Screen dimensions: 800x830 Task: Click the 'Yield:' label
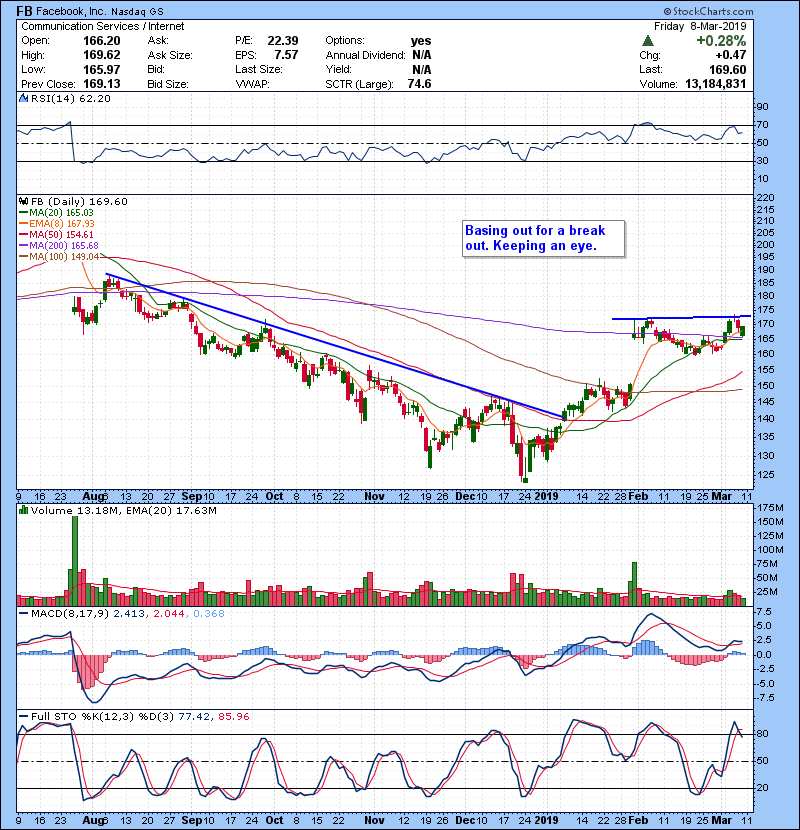coord(339,69)
